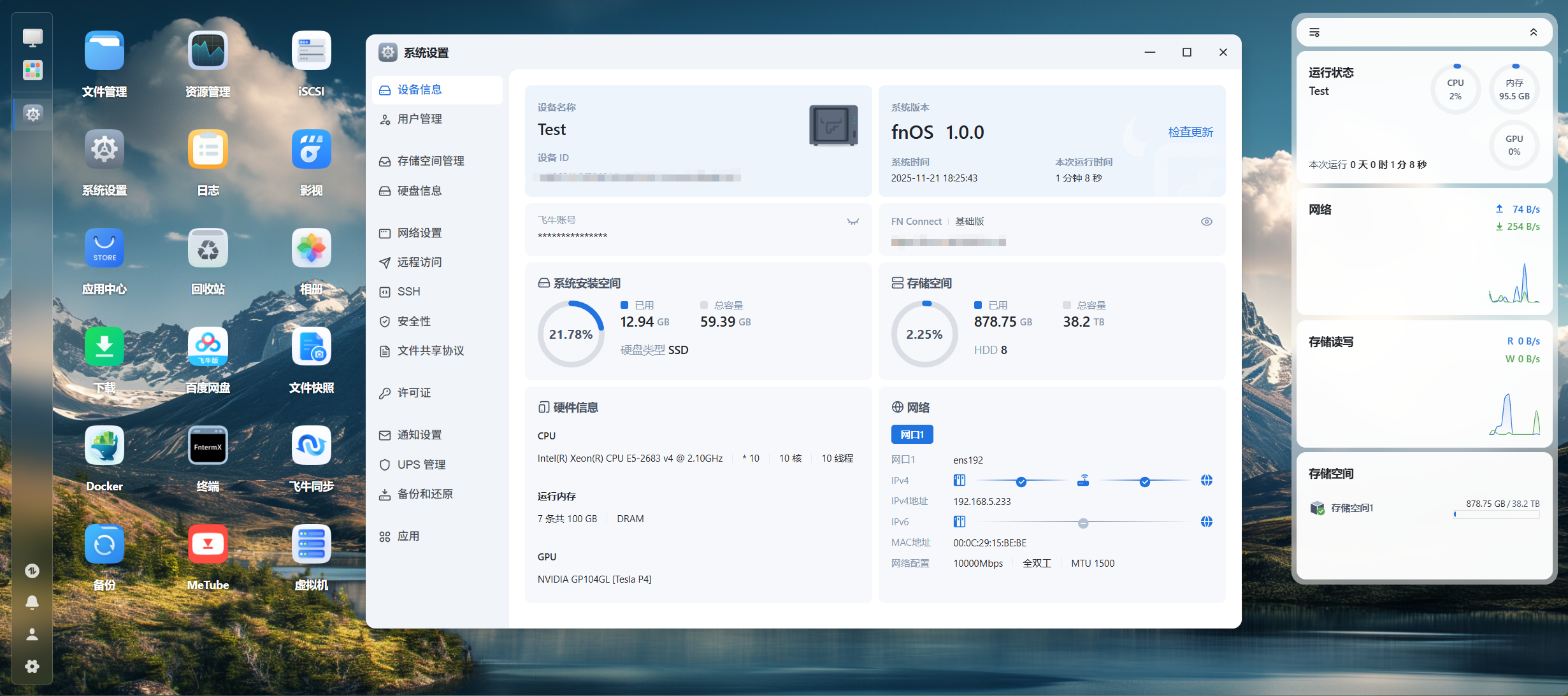Click the IPv4 internet globe status icon
The width and height of the screenshot is (1568, 696).
point(1206,481)
